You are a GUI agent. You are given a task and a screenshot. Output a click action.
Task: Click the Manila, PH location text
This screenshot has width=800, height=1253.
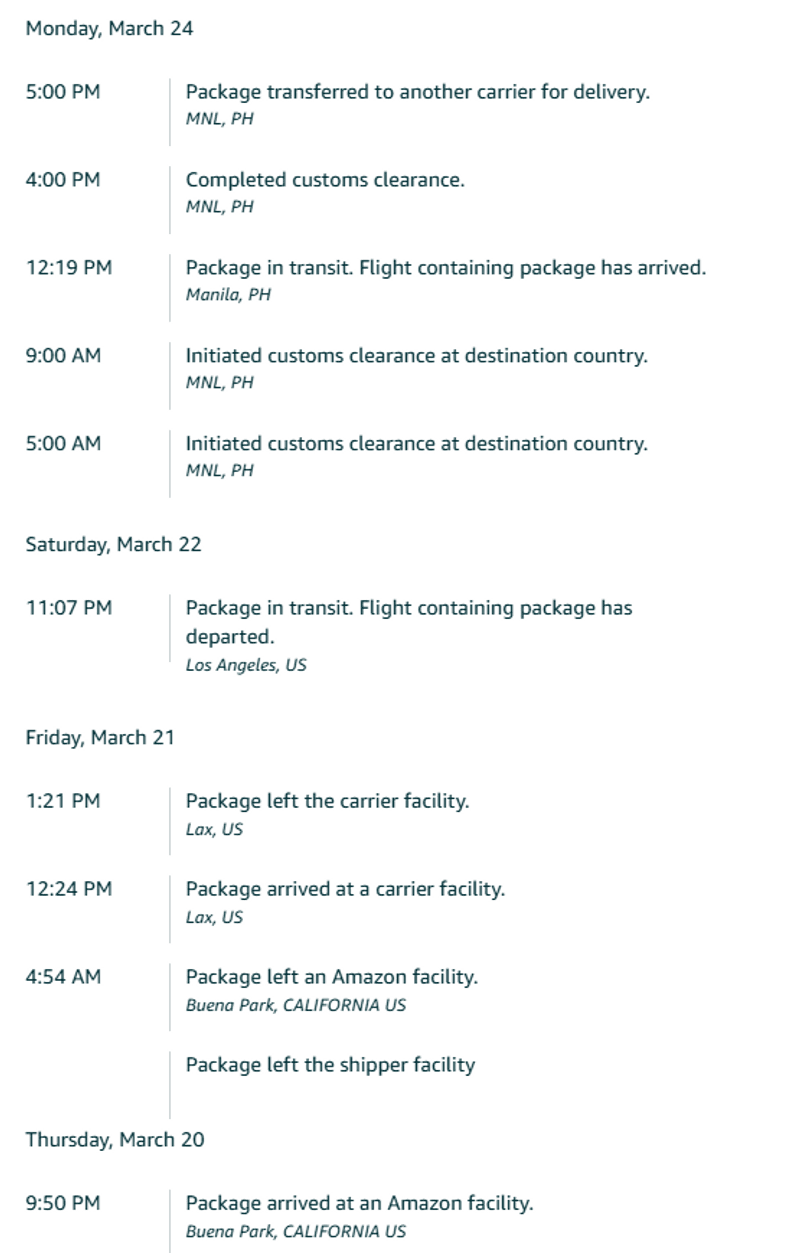coord(228,295)
